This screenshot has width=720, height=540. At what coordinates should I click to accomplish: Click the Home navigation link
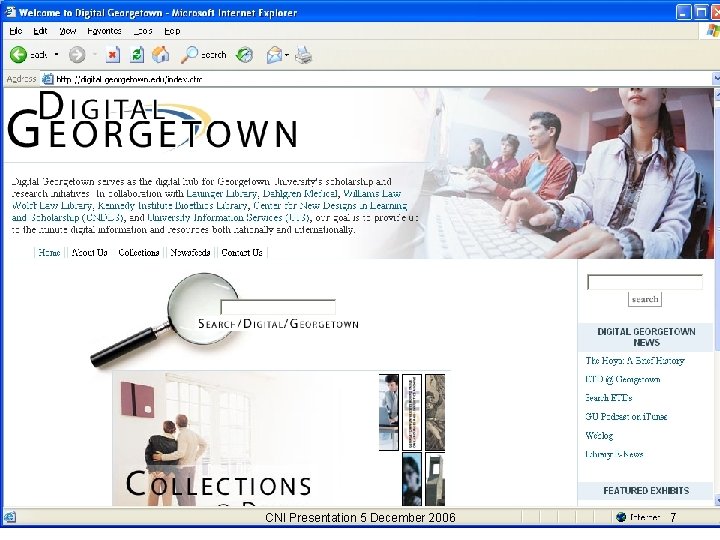[x=49, y=253]
